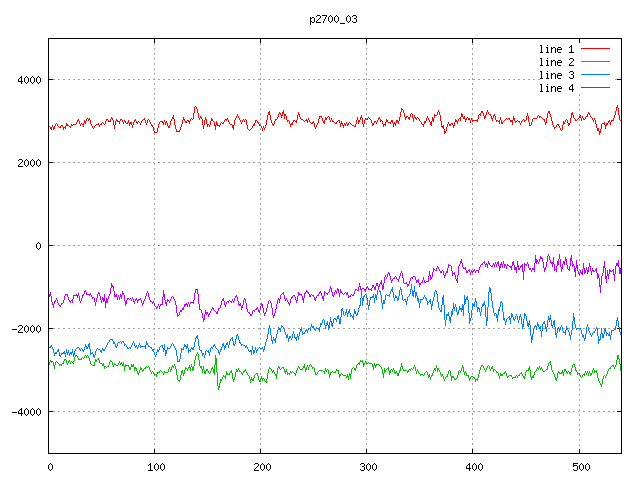Click the blue legend sample for line 3

595,75
